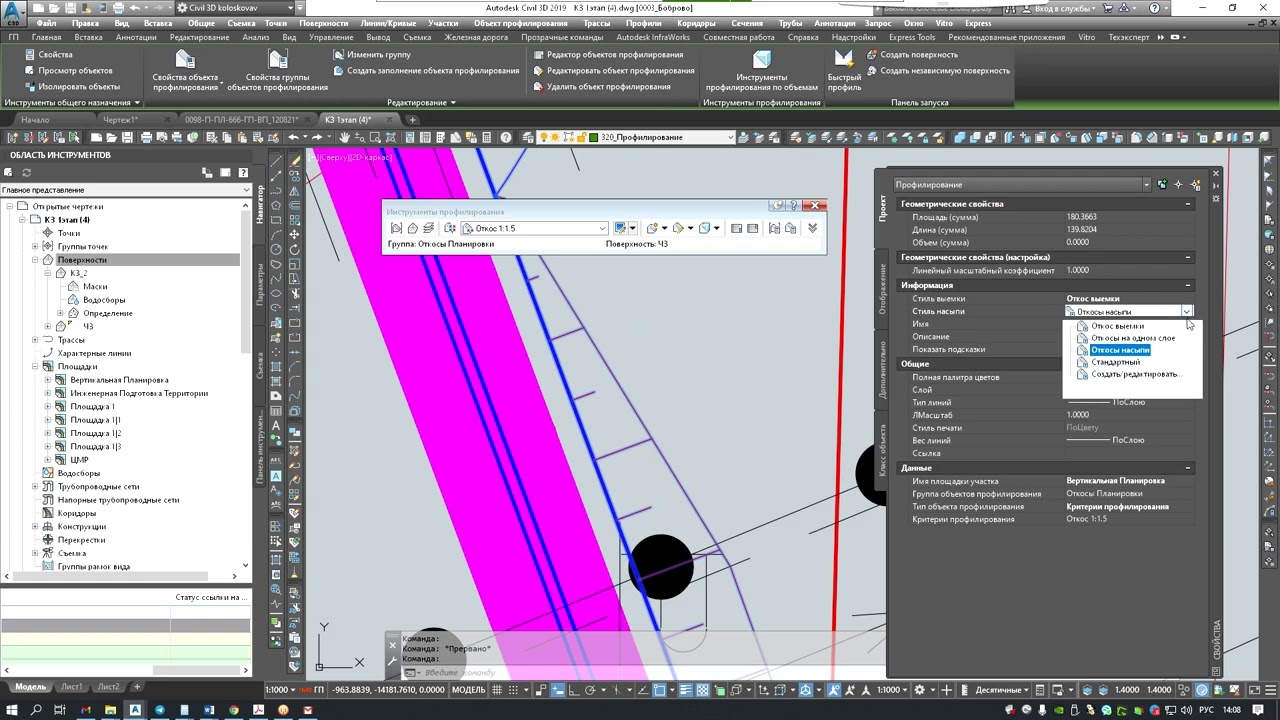
Task: Toggle layer on/off lightbulb in layer dropdown
Action: pyautogui.click(x=545, y=138)
